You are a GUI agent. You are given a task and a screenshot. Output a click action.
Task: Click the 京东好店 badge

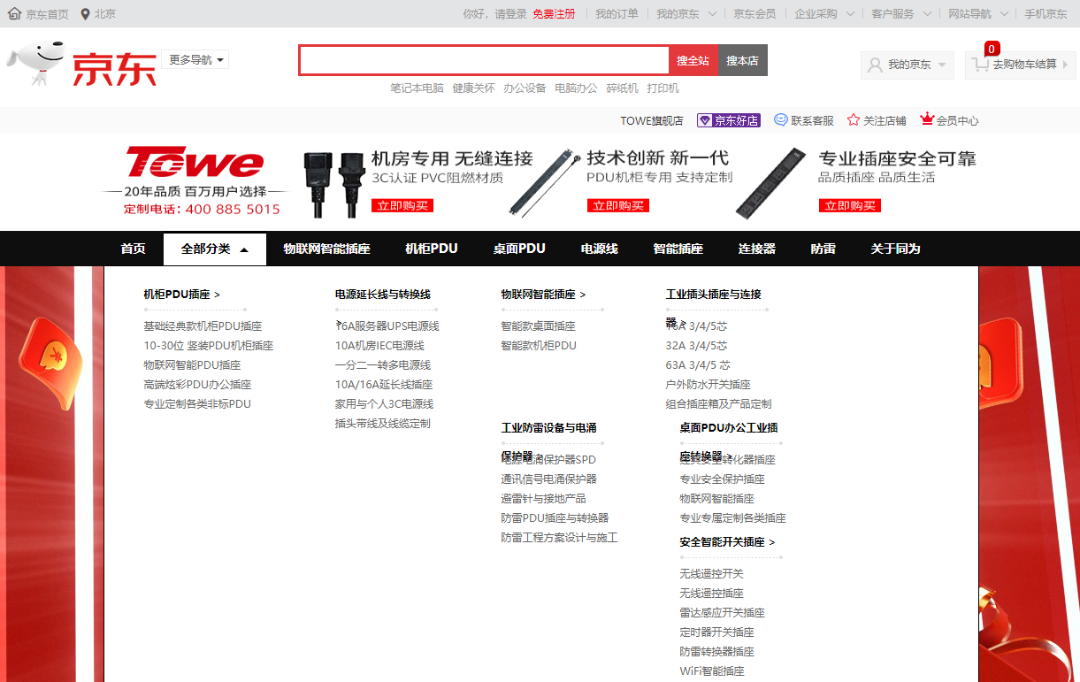click(x=729, y=121)
